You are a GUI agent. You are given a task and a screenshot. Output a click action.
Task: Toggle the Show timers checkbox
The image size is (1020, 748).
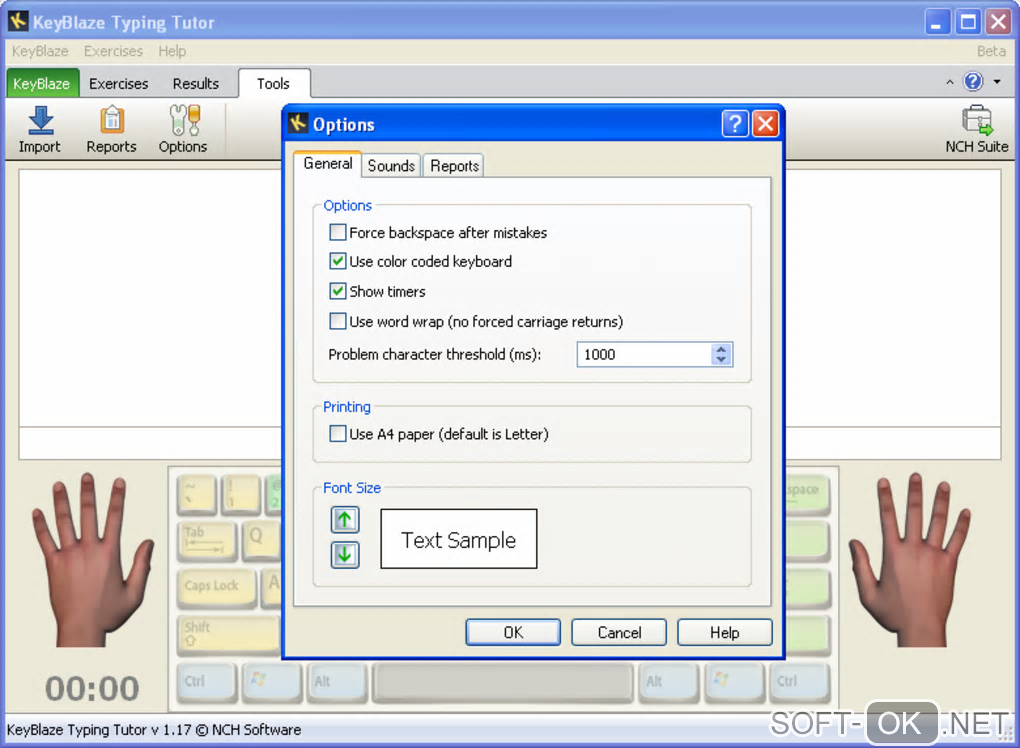[338, 291]
